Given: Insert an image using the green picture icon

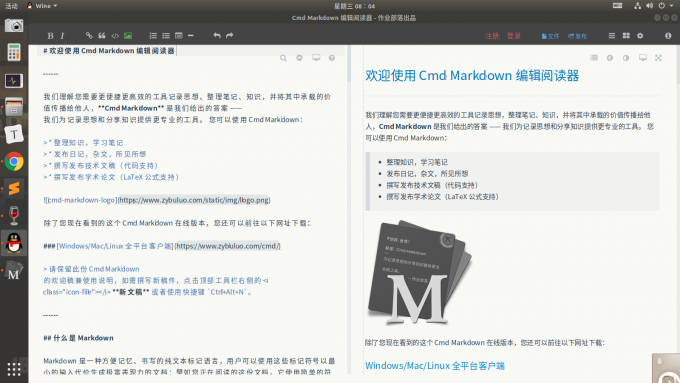Looking at the screenshot, I should click(128, 36).
